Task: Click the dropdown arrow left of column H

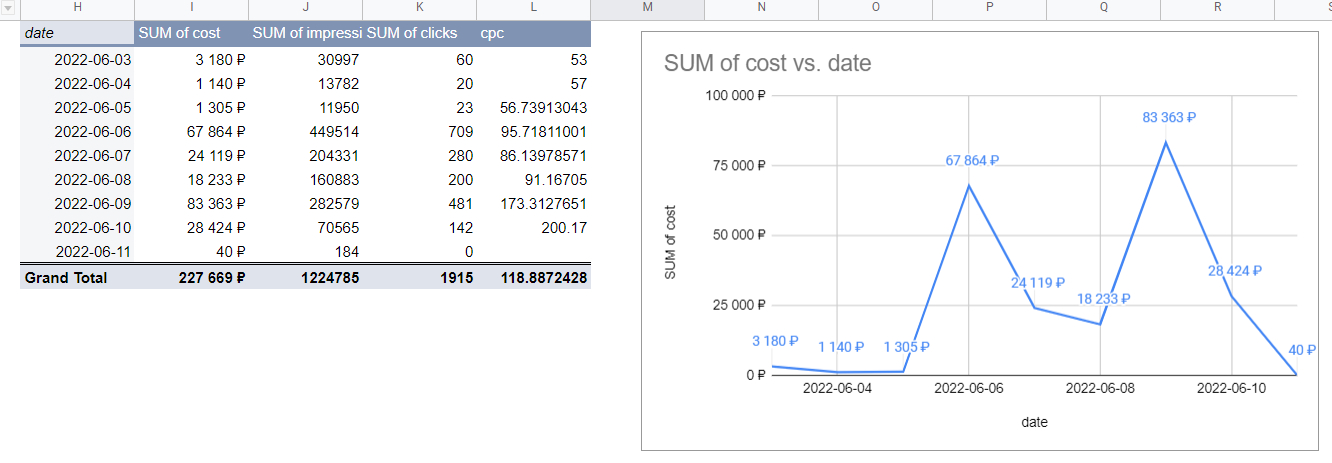Action: 9,8
